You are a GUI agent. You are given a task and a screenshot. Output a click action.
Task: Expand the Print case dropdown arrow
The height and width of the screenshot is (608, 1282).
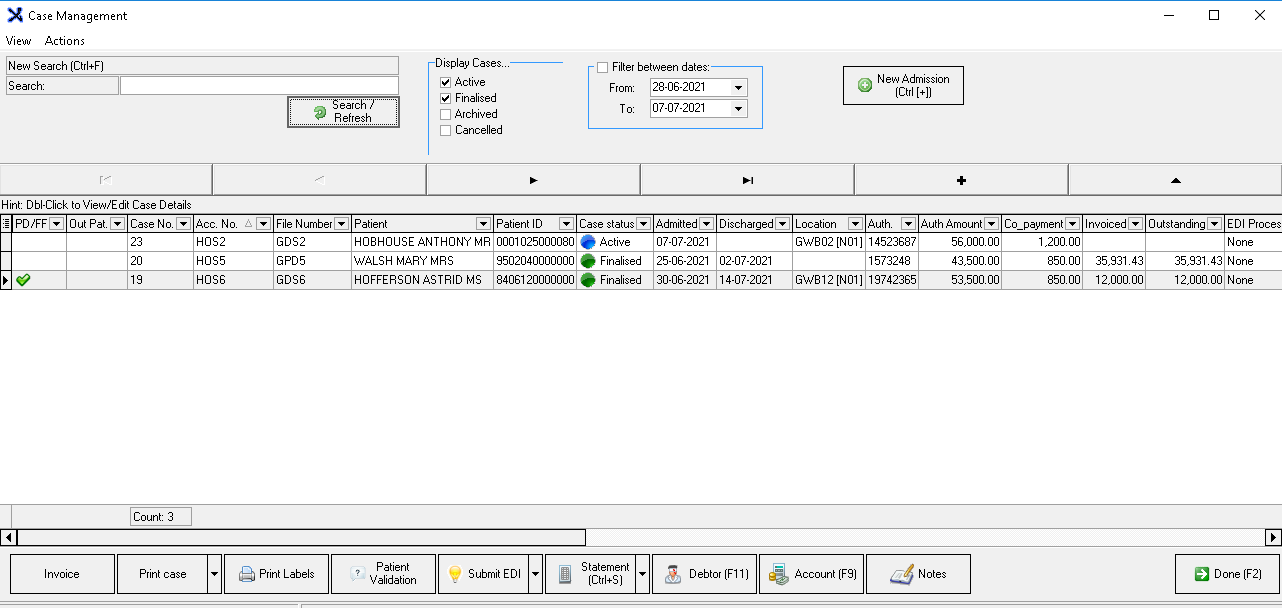(x=214, y=574)
